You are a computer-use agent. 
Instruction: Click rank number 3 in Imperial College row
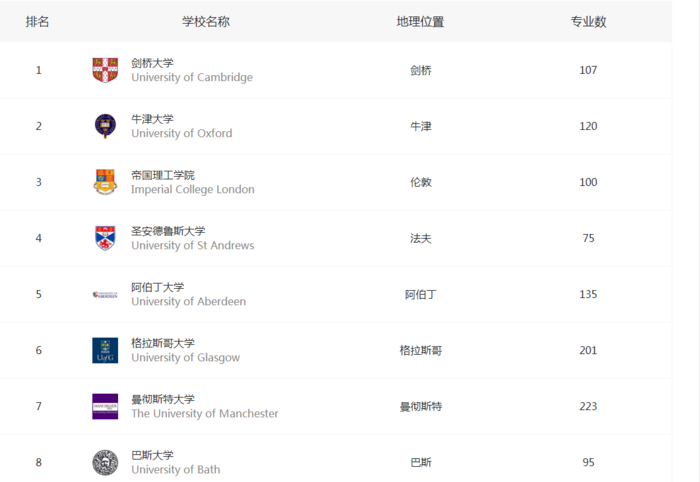point(39,182)
